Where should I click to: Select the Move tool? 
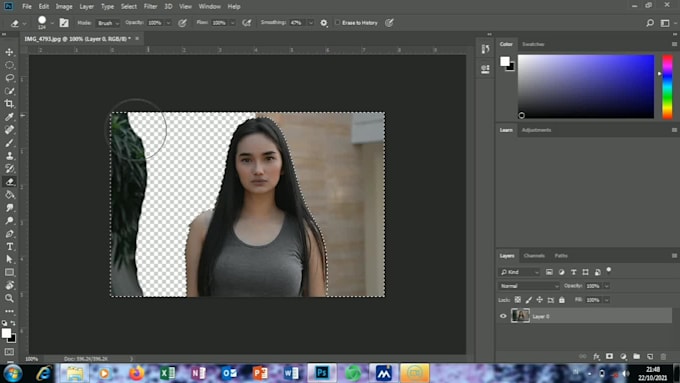pos(9,52)
